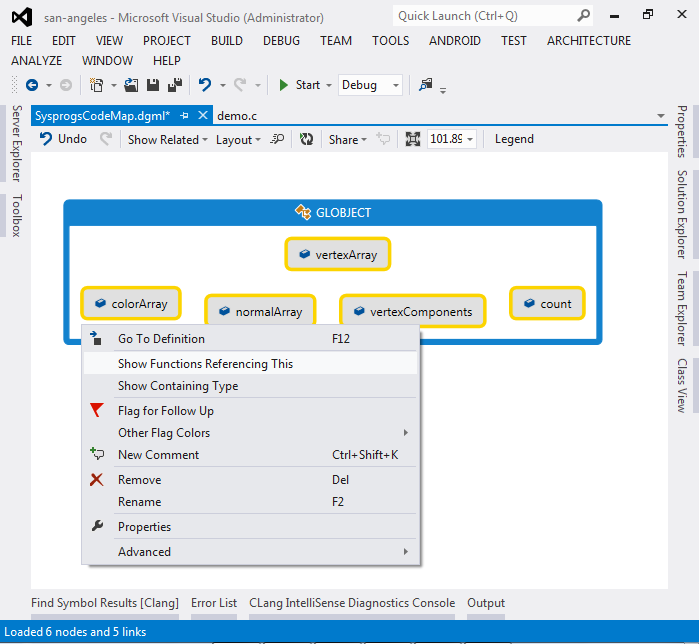Open the ANDROID menu
Screen dimensions: 699x644
pyautogui.click(x=455, y=41)
